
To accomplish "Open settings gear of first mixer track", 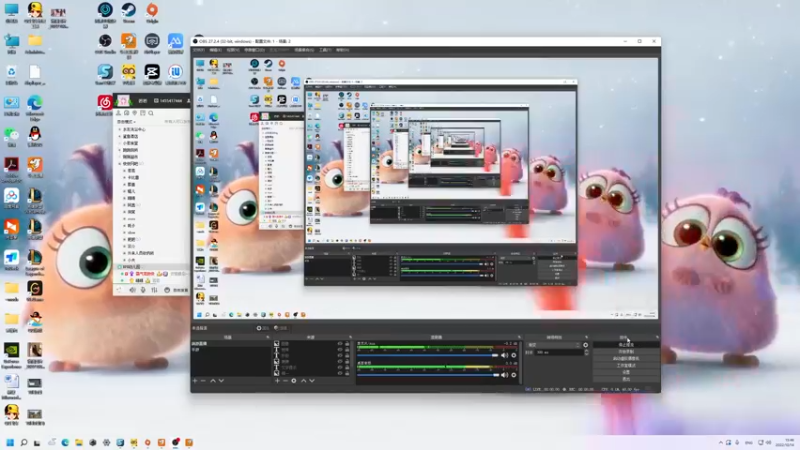I will point(514,355).
